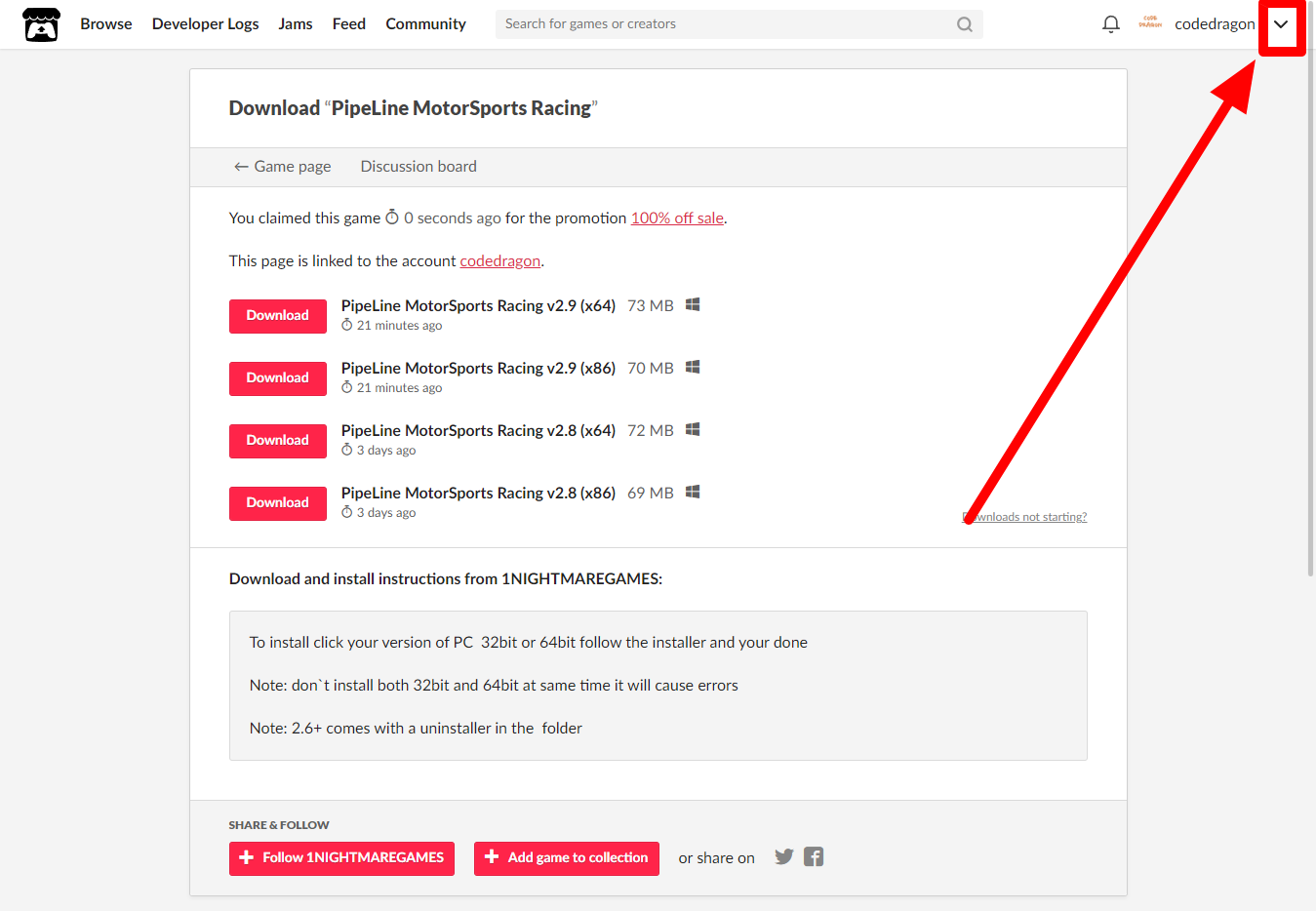The height and width of the screenshot is (911, 1316).
Task: Expand the account dropdown chevron
Action: [x=1281, y=24]
